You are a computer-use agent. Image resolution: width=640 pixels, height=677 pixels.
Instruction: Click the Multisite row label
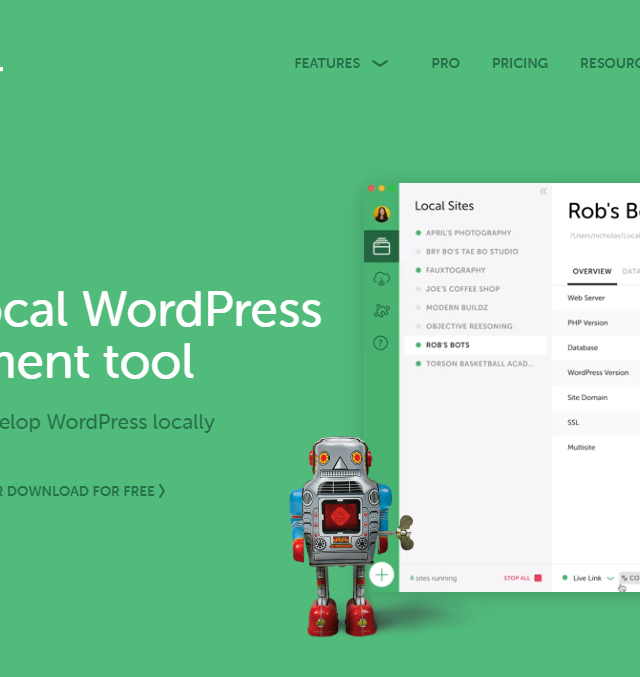point(581,447)
